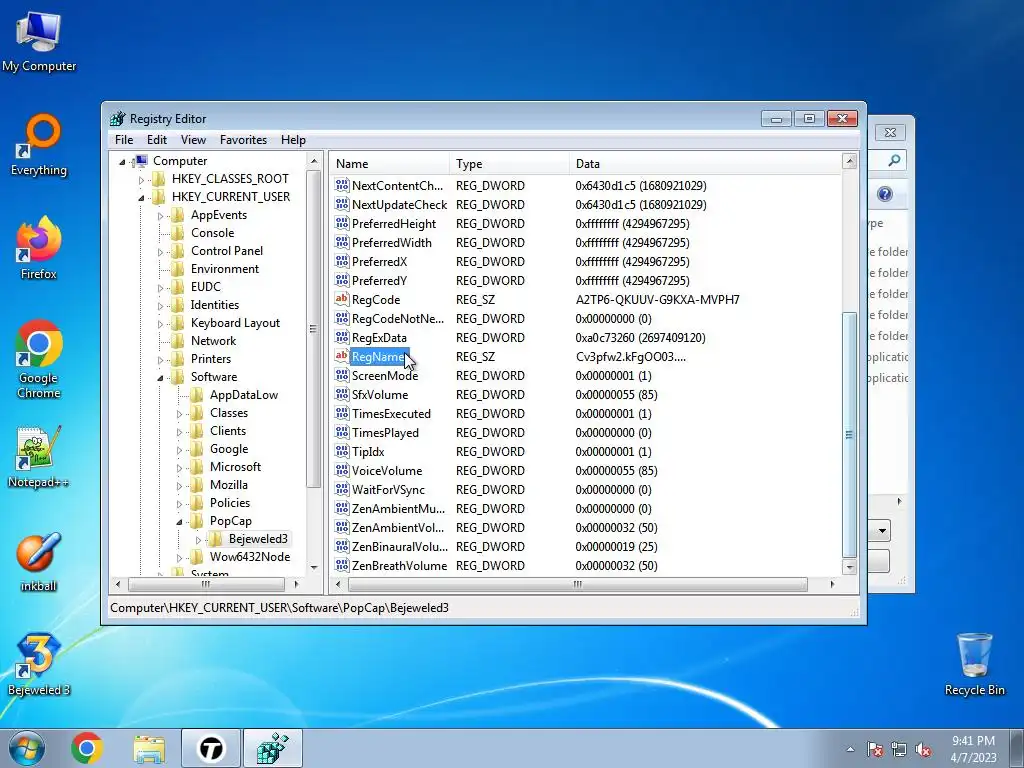Click the muted volume tray icon
This screenshot has width=1024, height=768.
[x=923, y=749]
